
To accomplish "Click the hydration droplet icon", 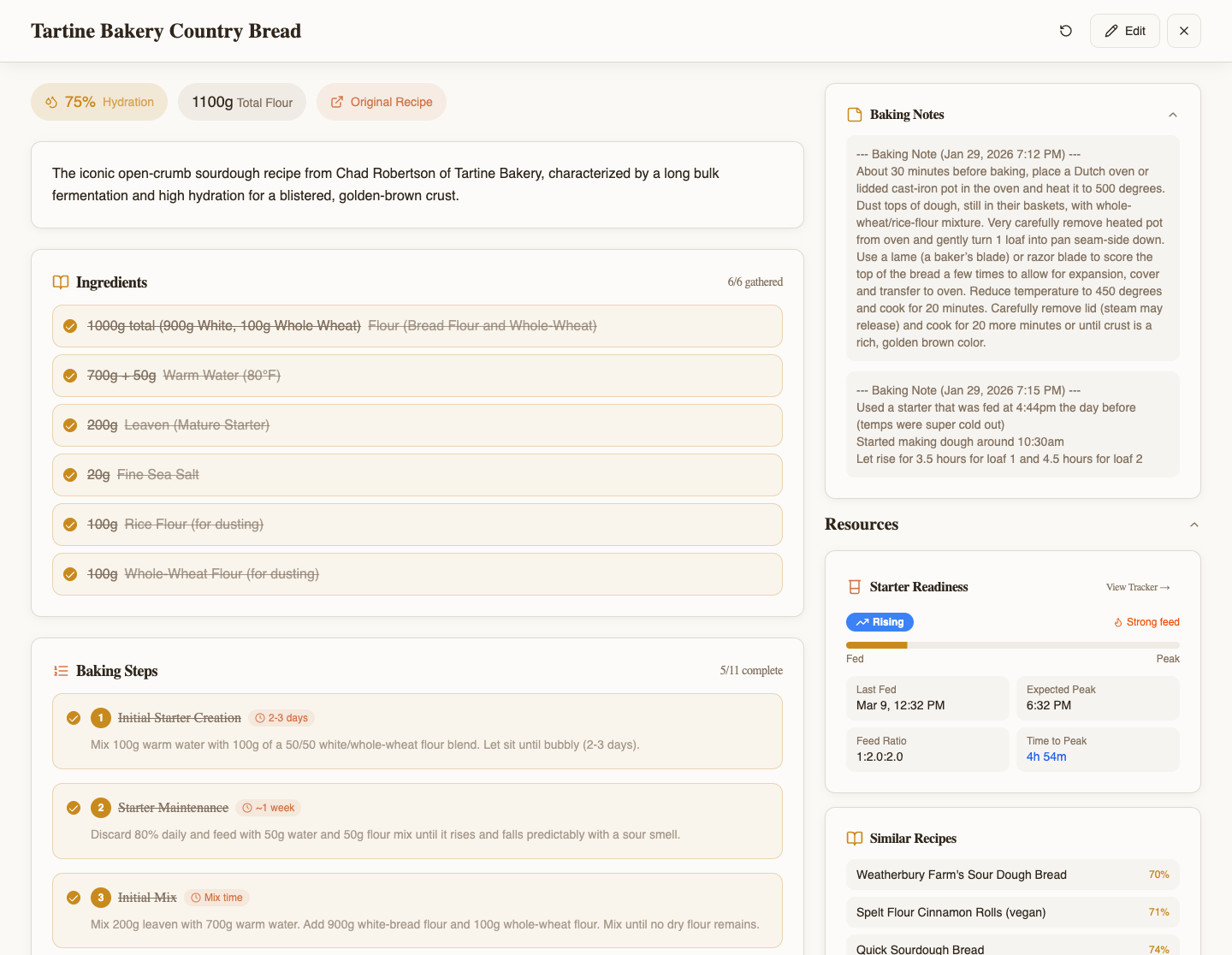I will [51, 103].
